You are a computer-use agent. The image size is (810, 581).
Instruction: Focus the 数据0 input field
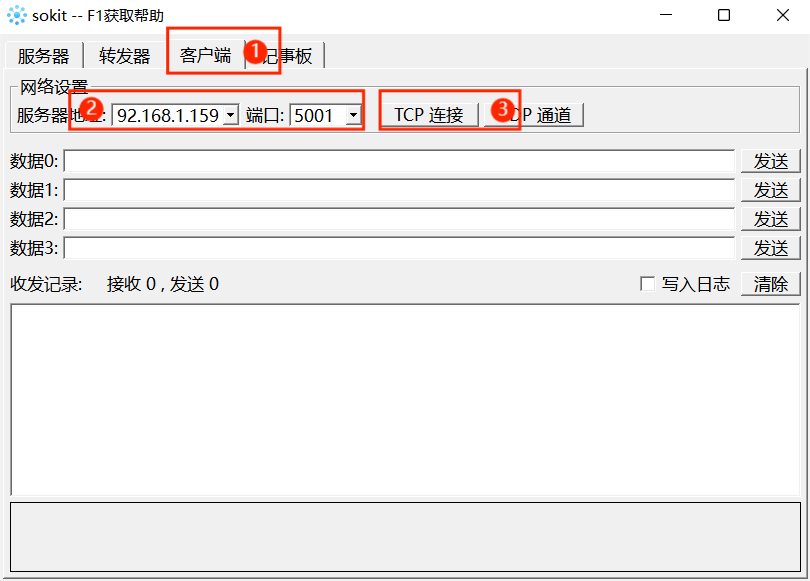click(x=399, y=161)
